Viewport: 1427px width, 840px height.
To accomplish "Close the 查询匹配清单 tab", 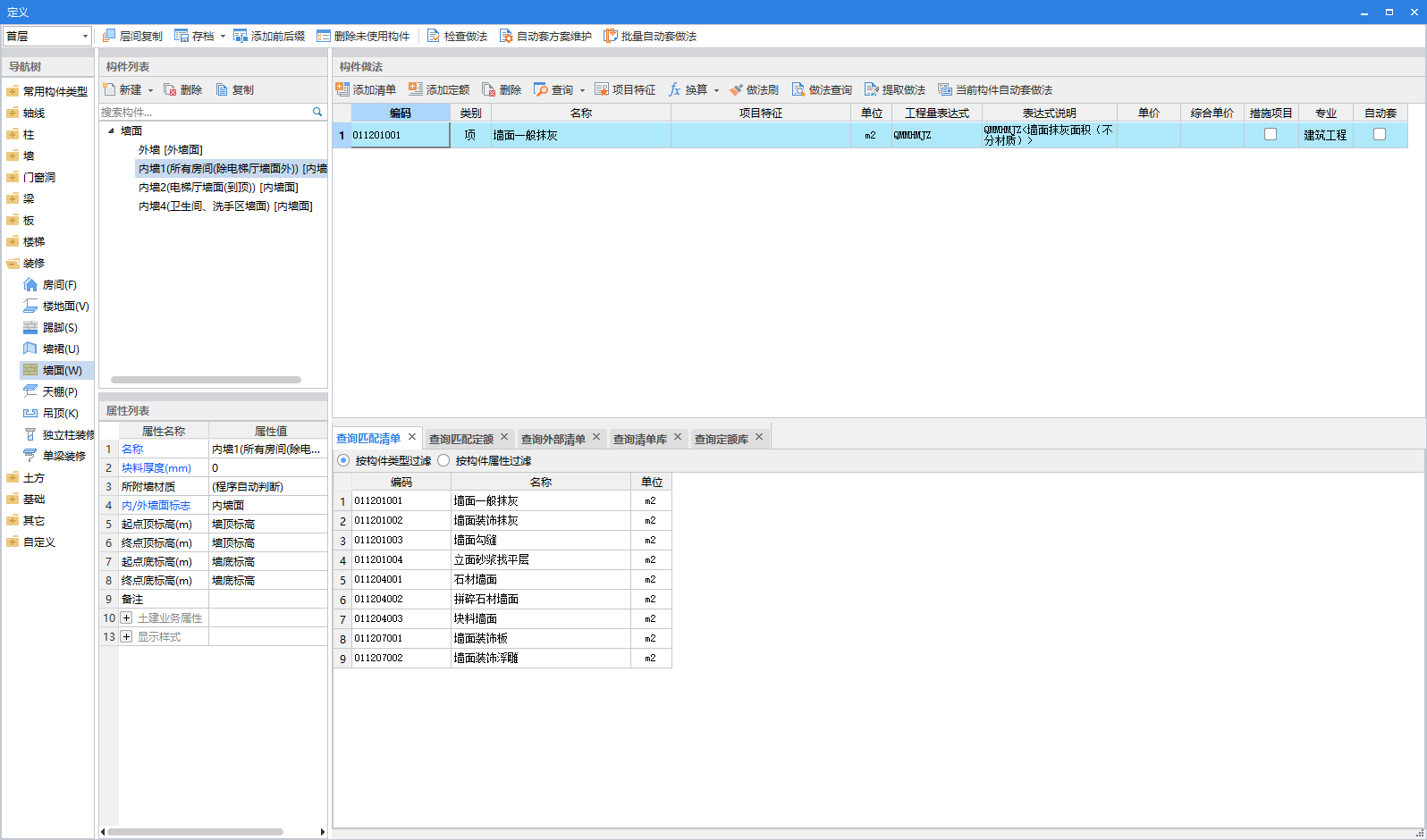I will (x=412, y=437).
